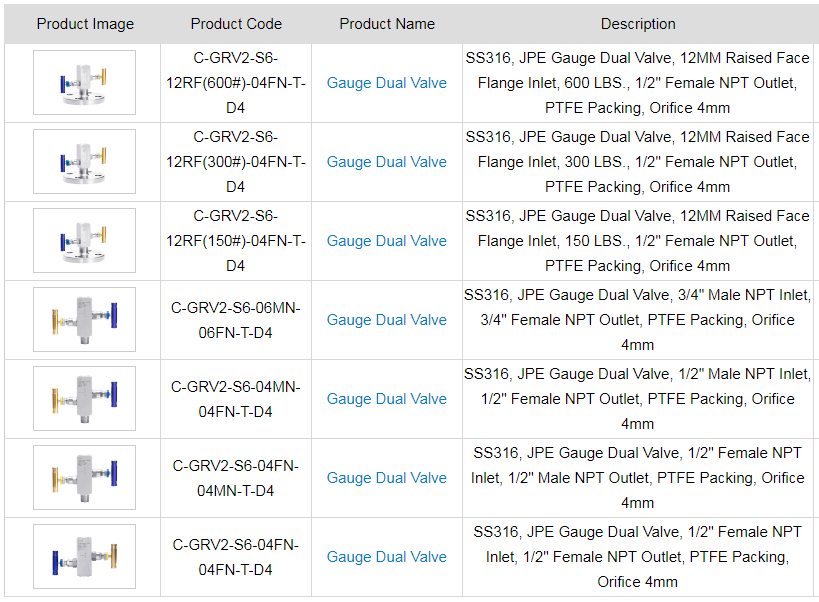The image size is (819, 602).
Task: Click the product code C-GRV2-S6-06MN-06FN-T-D4
Action: pyautogui.click(x=236, y=320)
